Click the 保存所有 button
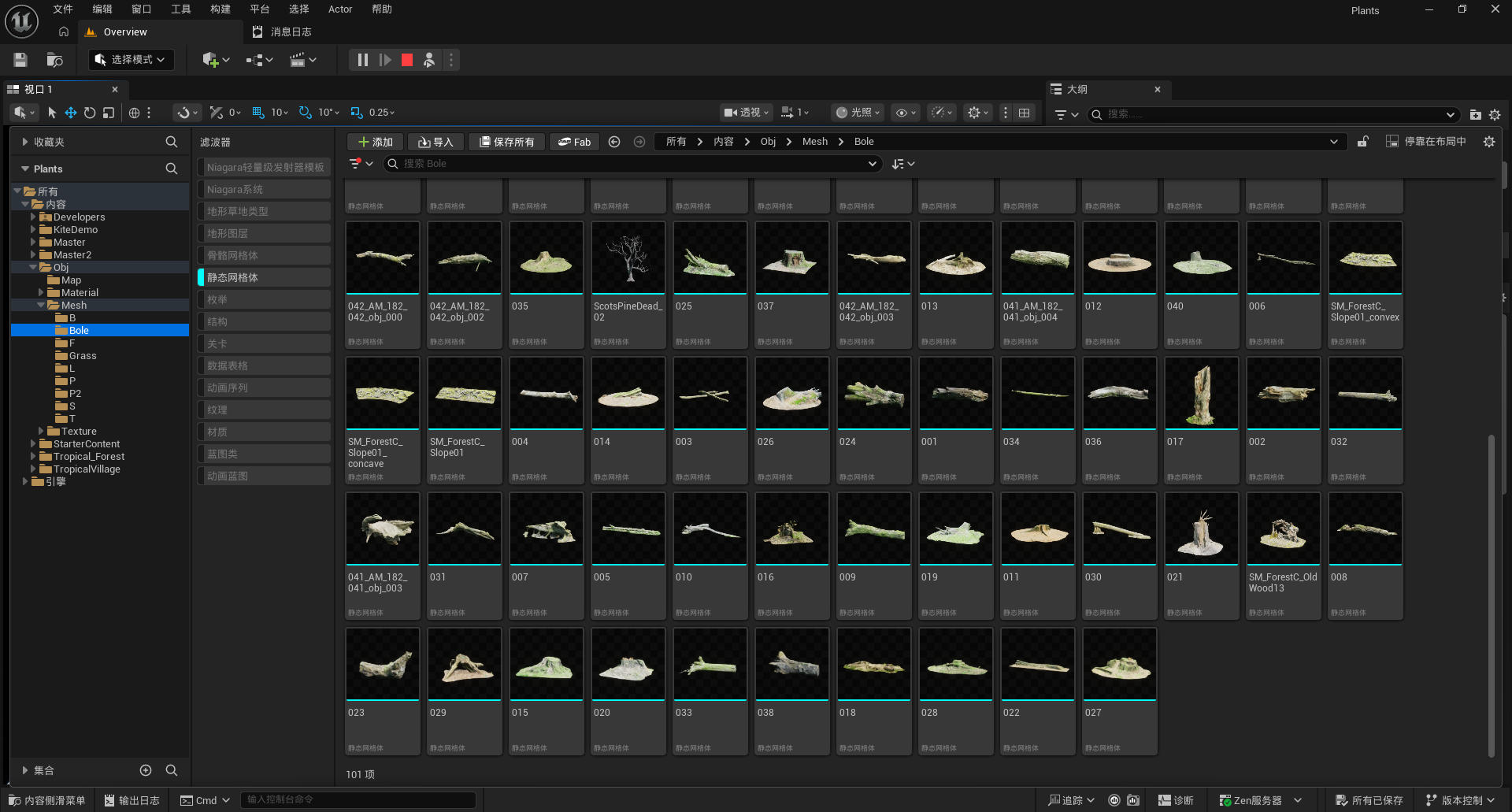1512x812 pixels. tap(506, 142)
